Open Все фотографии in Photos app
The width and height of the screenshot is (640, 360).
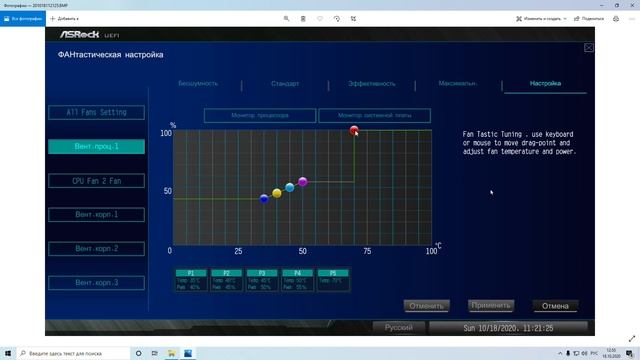click(x=23, y=19)
